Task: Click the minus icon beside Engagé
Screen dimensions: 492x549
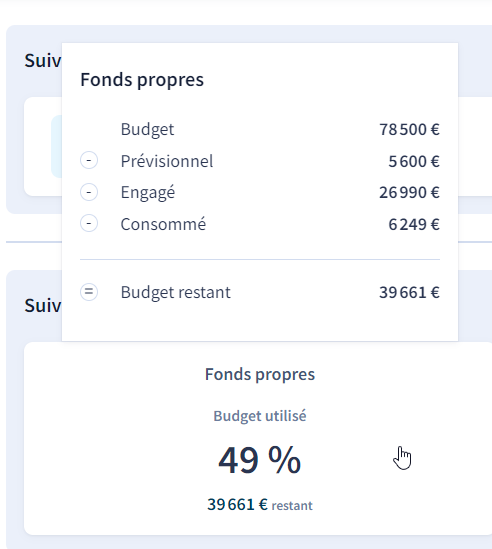Action: coord(89,192)
